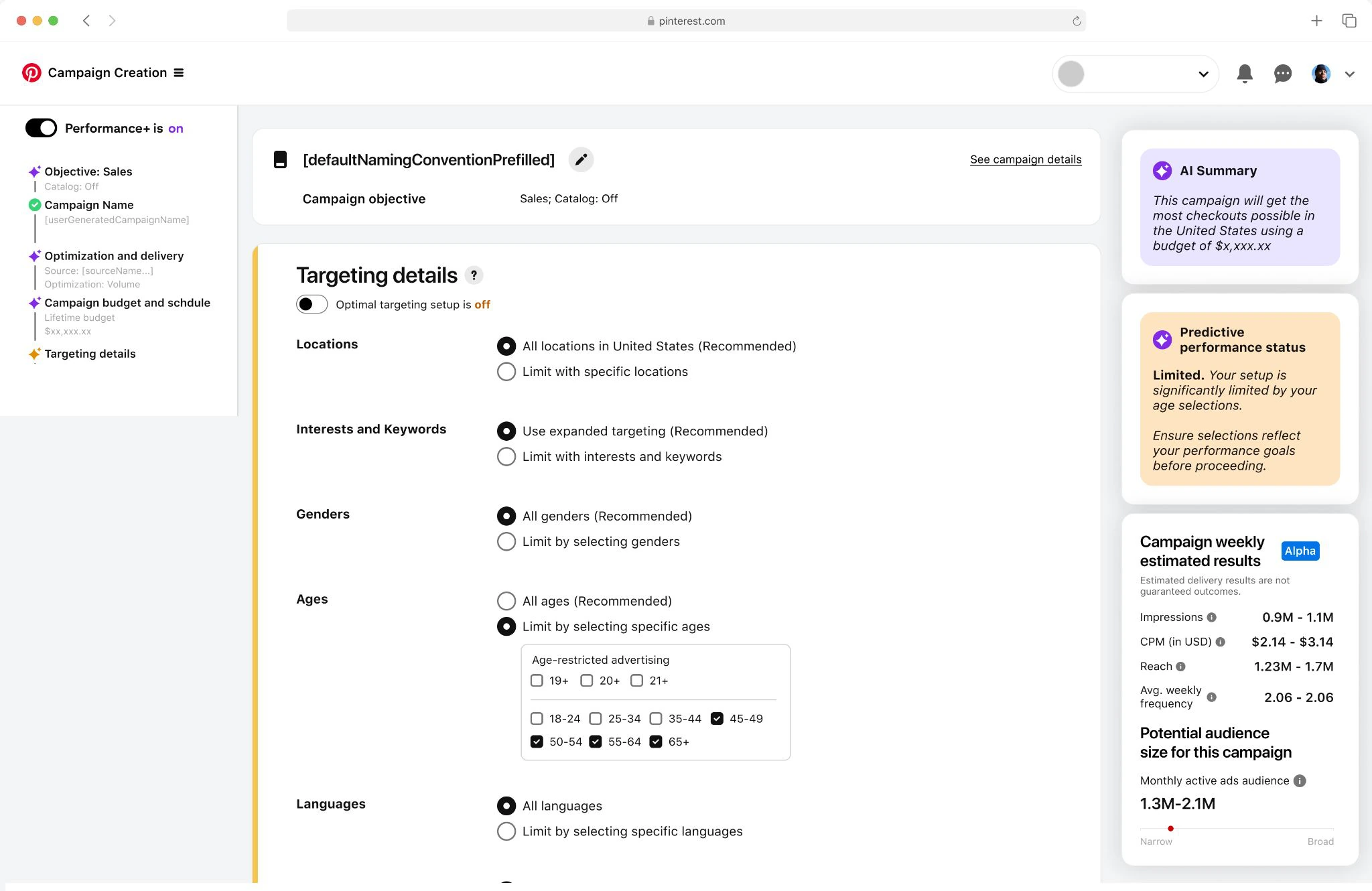Image resolution: width=1372 pixels, height=891 pixels.
Task: Select All ages (Recommended) option
Action: click(506, 601)
